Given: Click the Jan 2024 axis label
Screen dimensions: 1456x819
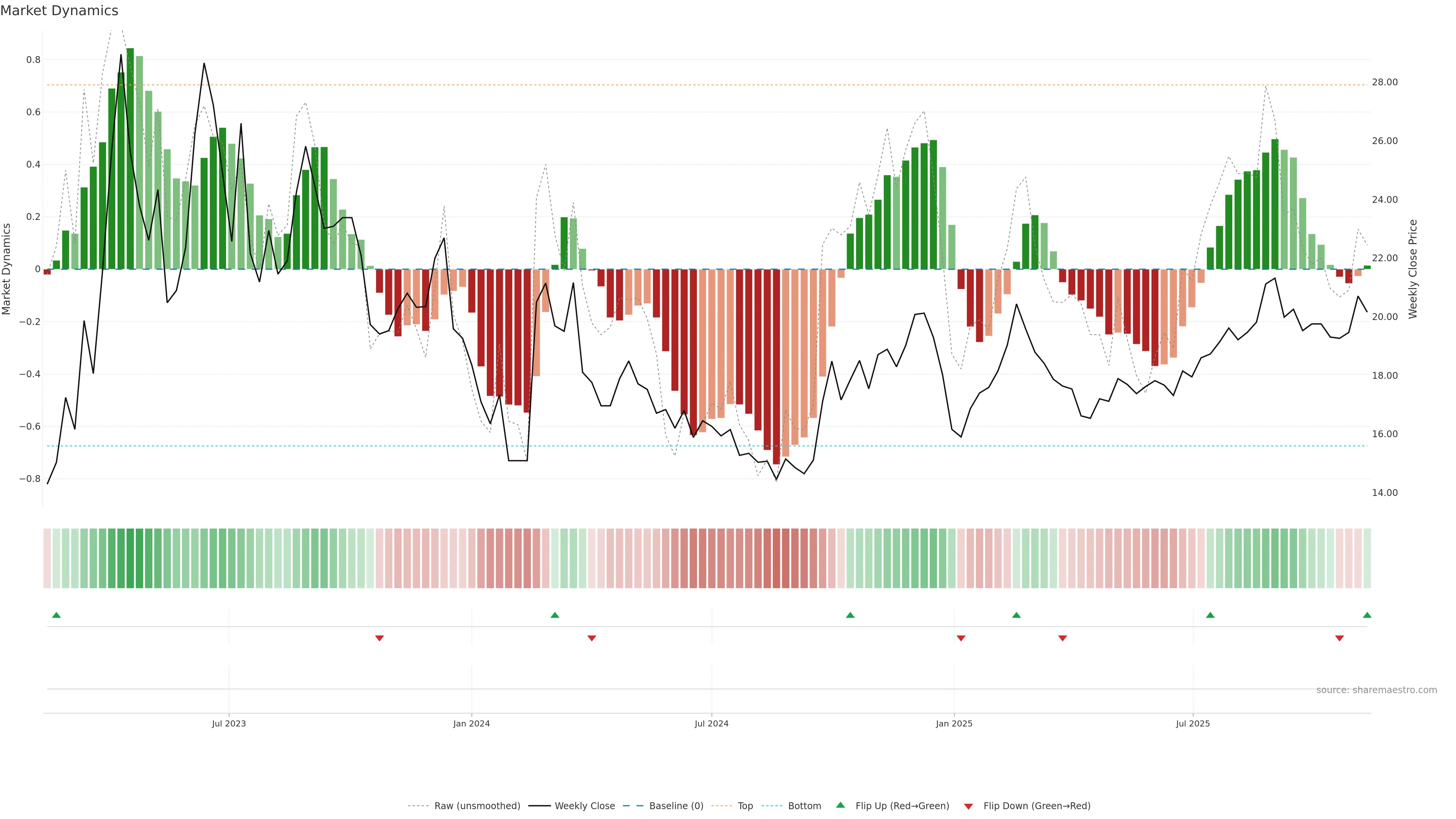Looking at the screenshot, I should (471, 723).
